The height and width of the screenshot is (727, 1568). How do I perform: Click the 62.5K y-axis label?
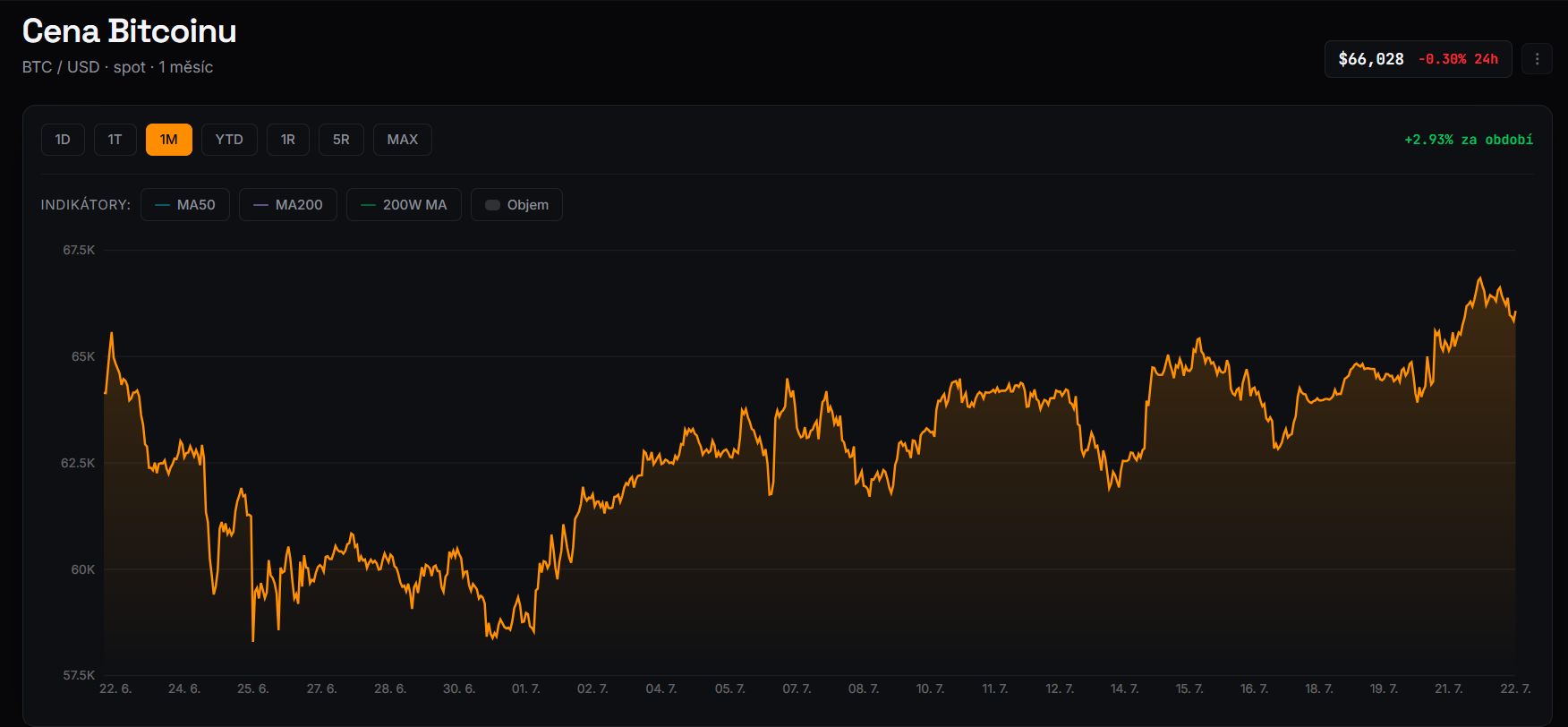[x=78, y=463]
